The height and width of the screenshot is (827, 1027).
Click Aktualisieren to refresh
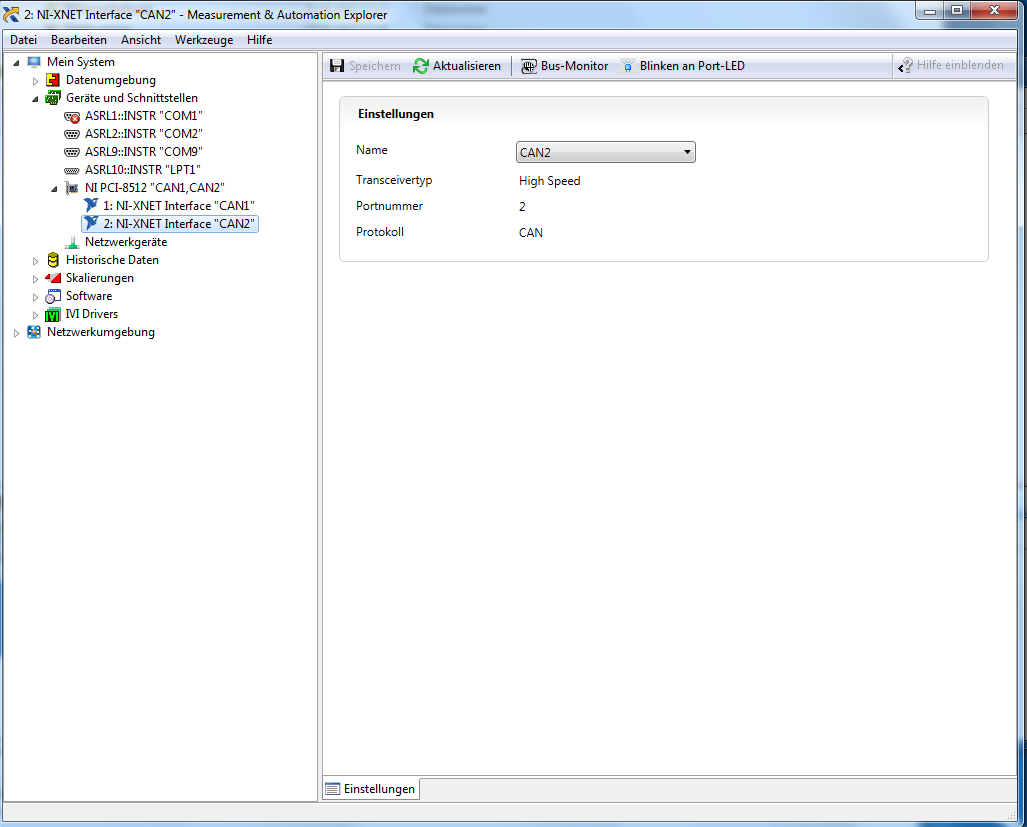coord(457,65)
